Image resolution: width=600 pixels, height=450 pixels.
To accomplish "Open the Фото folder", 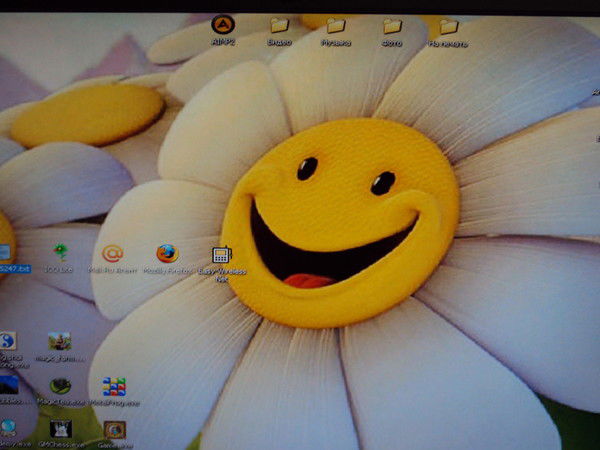I will click(x=393, y=25).
